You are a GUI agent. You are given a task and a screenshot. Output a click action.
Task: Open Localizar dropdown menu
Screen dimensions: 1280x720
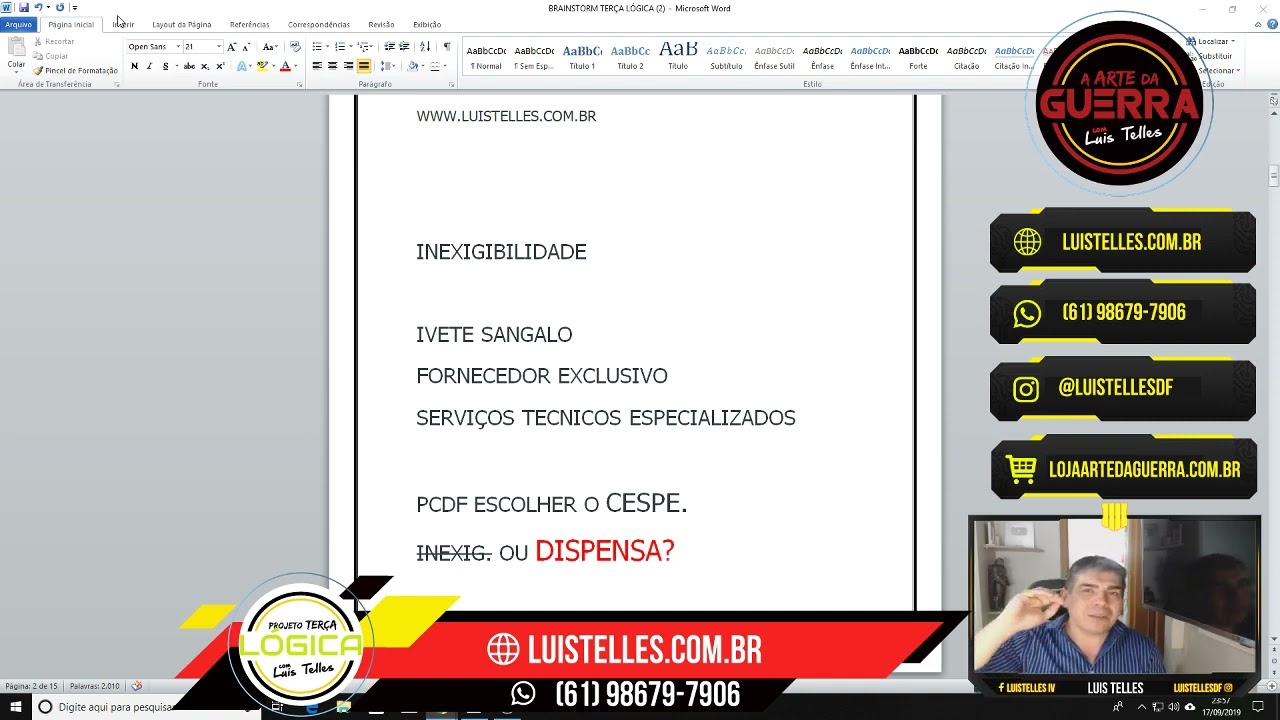click(1232, 42)
